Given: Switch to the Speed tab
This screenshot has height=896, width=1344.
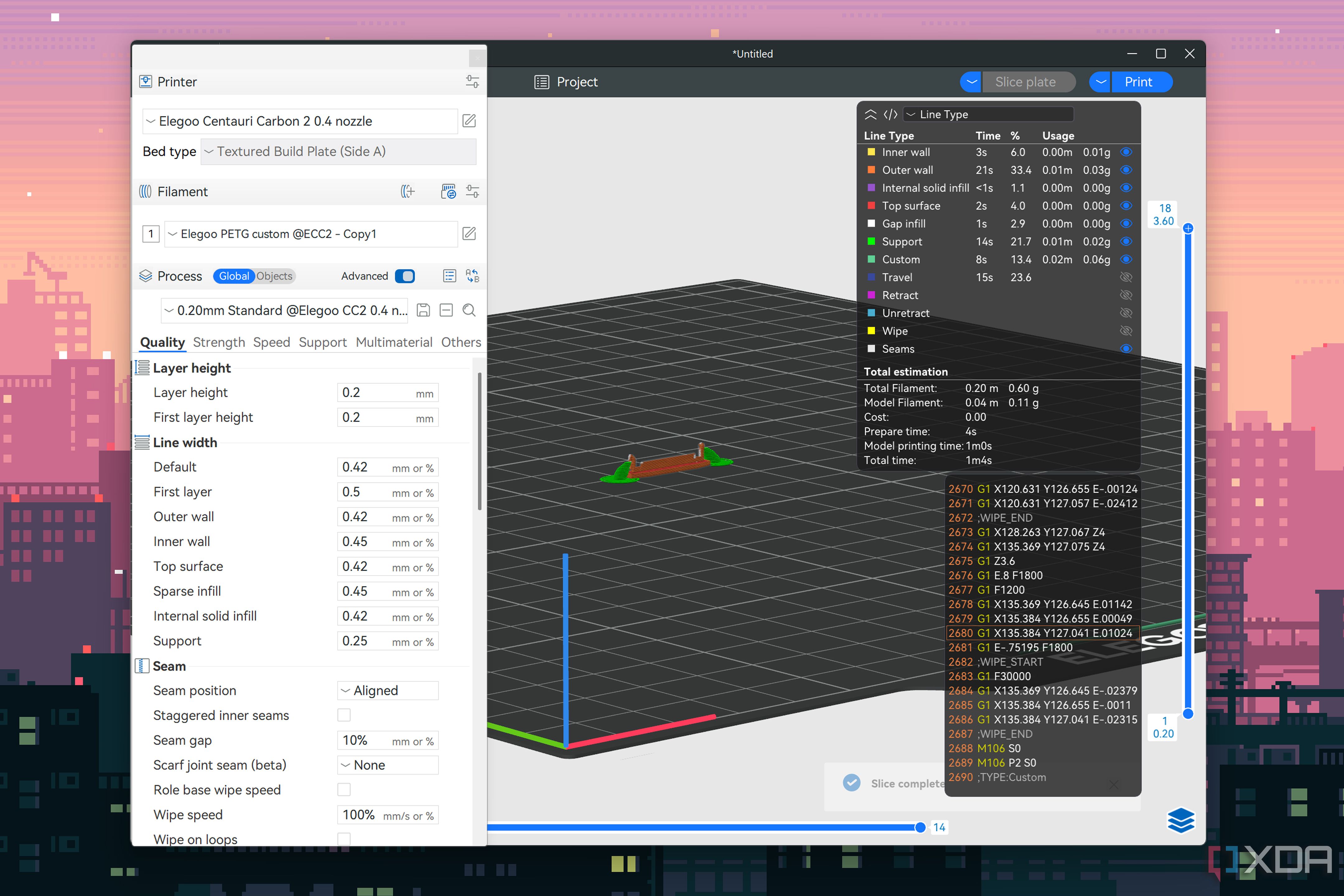Looking at the screenshot, I should click(x=271, y=342).
